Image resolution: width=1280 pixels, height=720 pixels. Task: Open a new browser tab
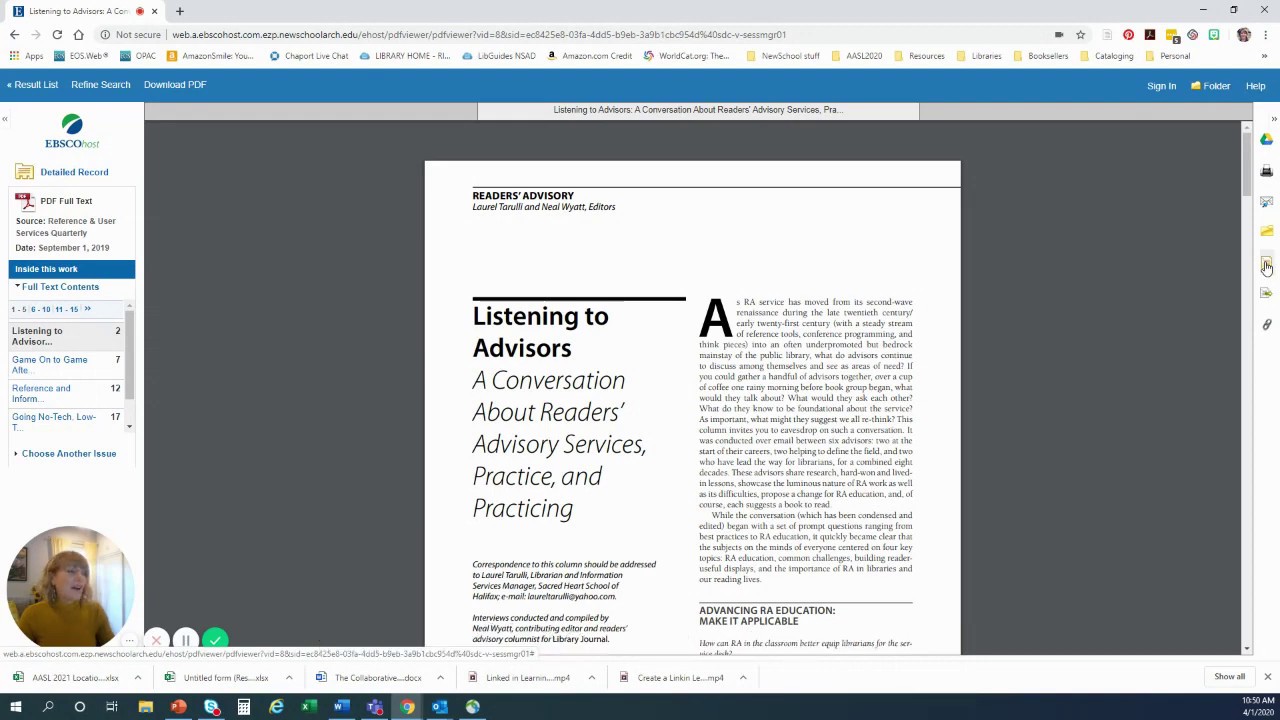click(180, 11)
